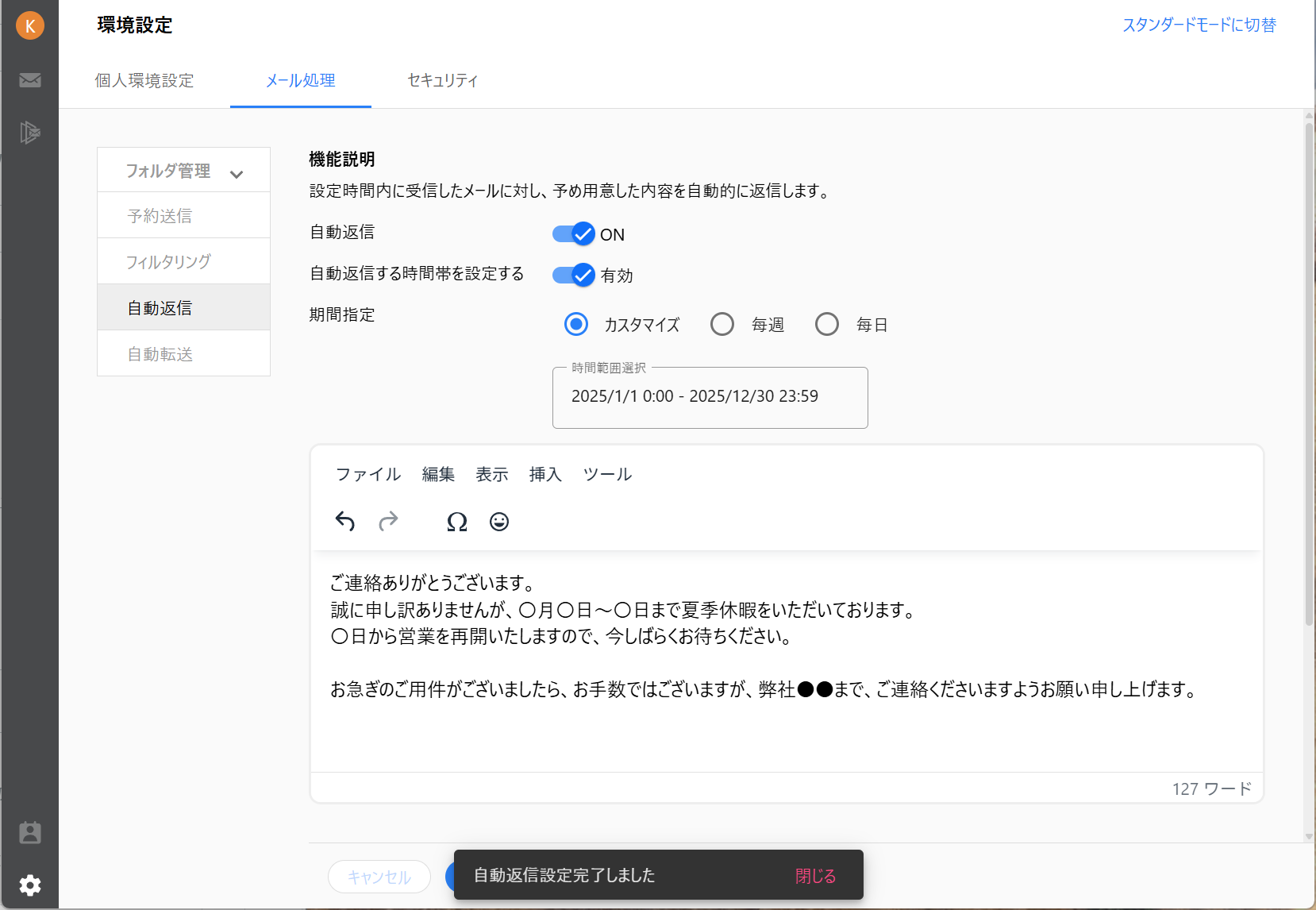Open the user avatar K icon
1316x910 pixels.
tap(30, 25)
